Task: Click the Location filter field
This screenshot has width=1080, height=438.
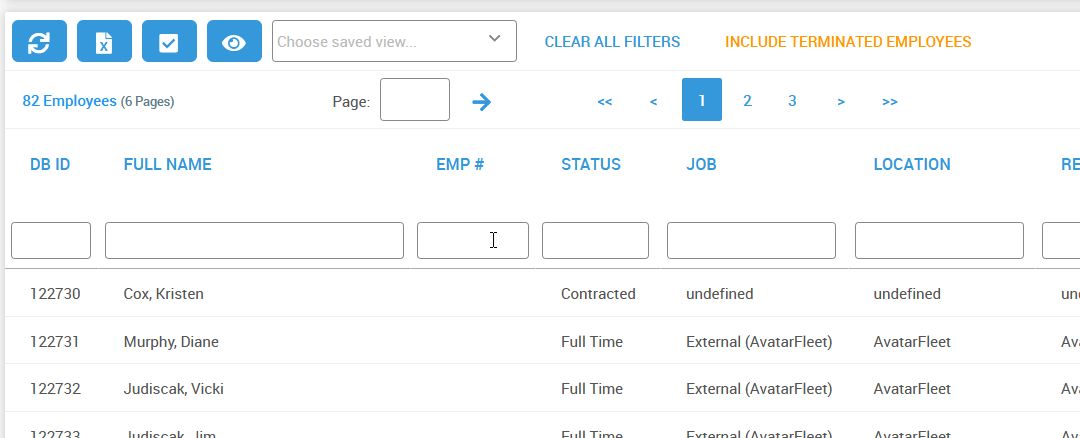Action: [x=939, y=240]
